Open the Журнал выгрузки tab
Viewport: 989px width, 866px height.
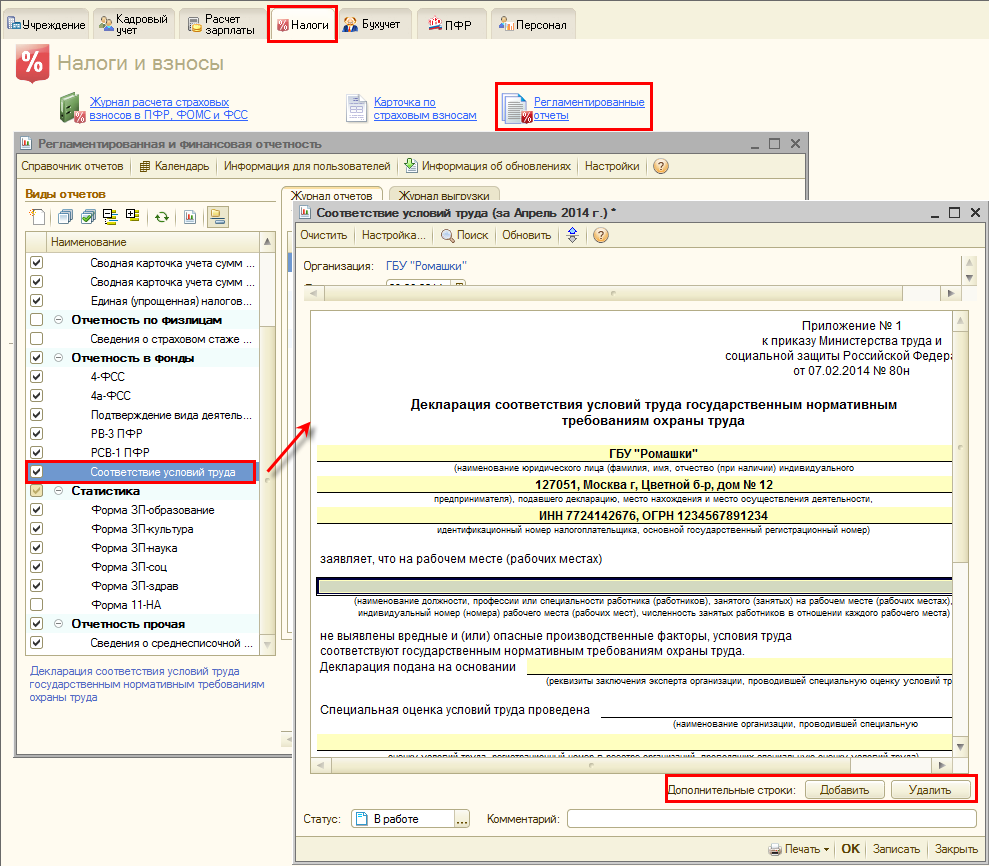click(444, 196)
